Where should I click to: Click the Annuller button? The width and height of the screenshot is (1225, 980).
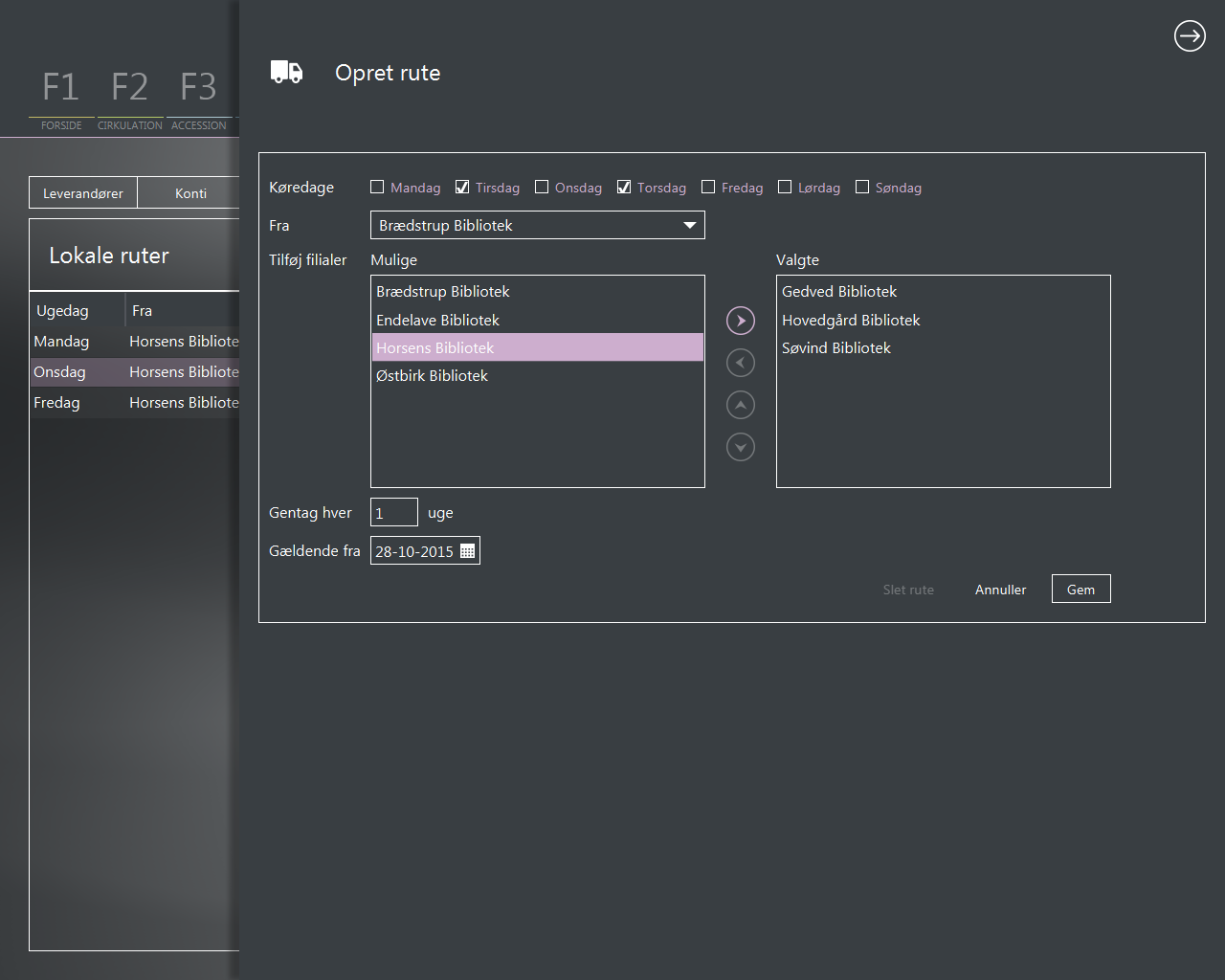click(x=1000, y=590)
